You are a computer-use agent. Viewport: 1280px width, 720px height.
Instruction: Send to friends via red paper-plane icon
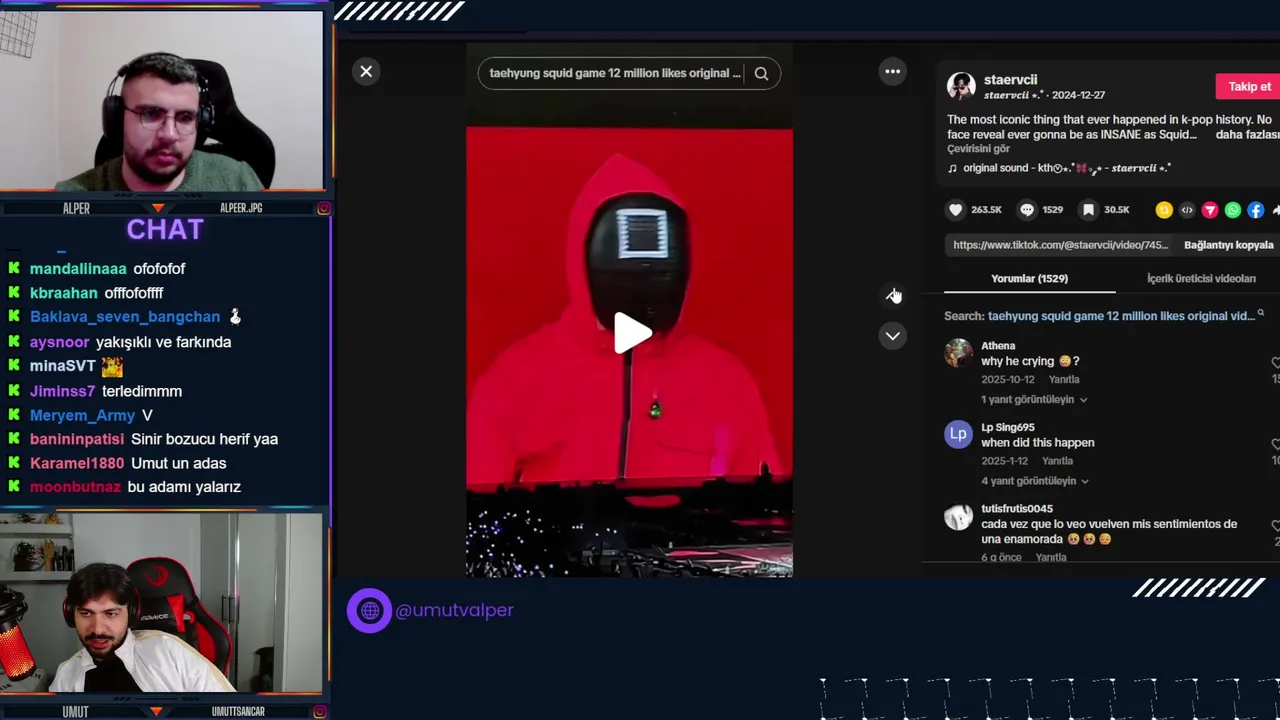[x=1210, y=210]
